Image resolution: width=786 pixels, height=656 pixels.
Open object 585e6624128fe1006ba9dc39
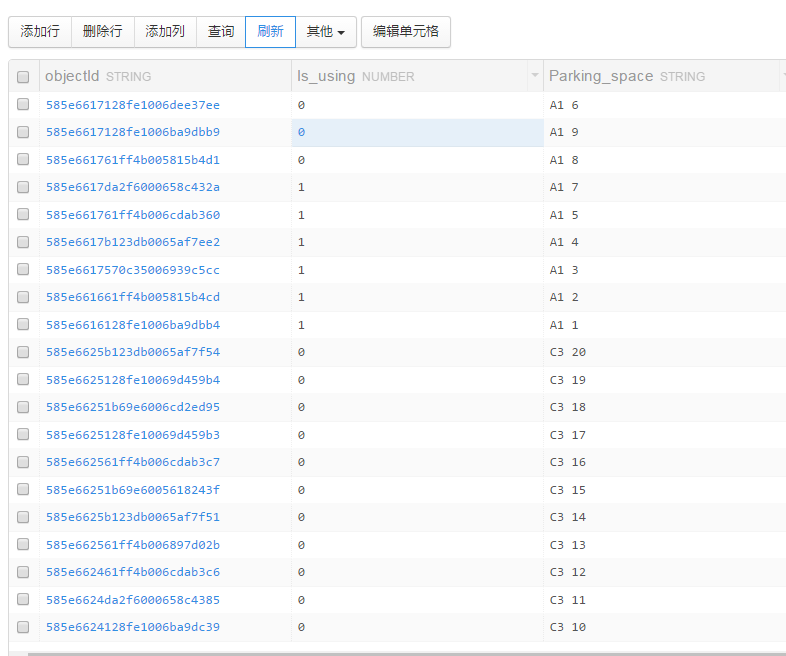(x=133, y=627)
